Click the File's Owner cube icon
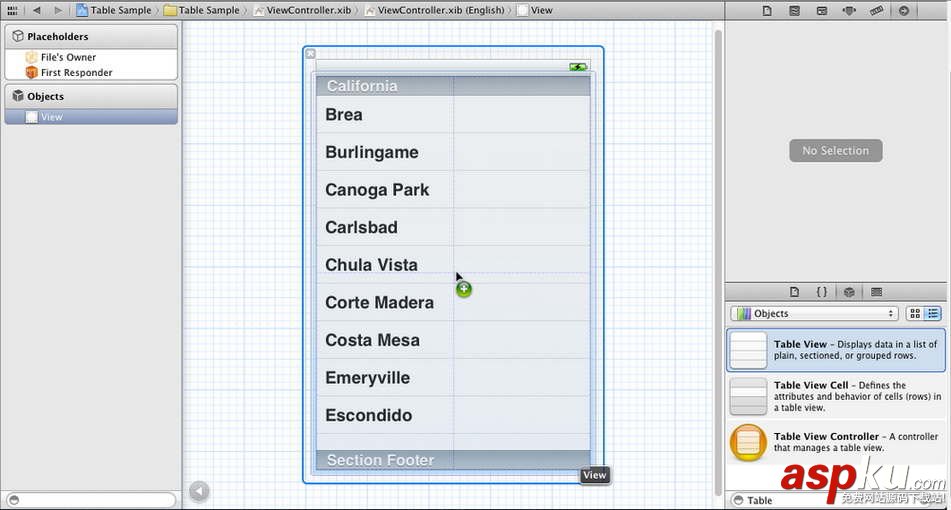951x510 pixels. [x=31, y=57]
